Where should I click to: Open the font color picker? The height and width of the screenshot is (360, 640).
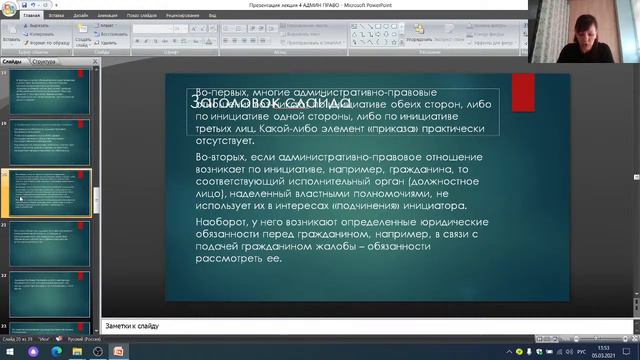point(209,41)
